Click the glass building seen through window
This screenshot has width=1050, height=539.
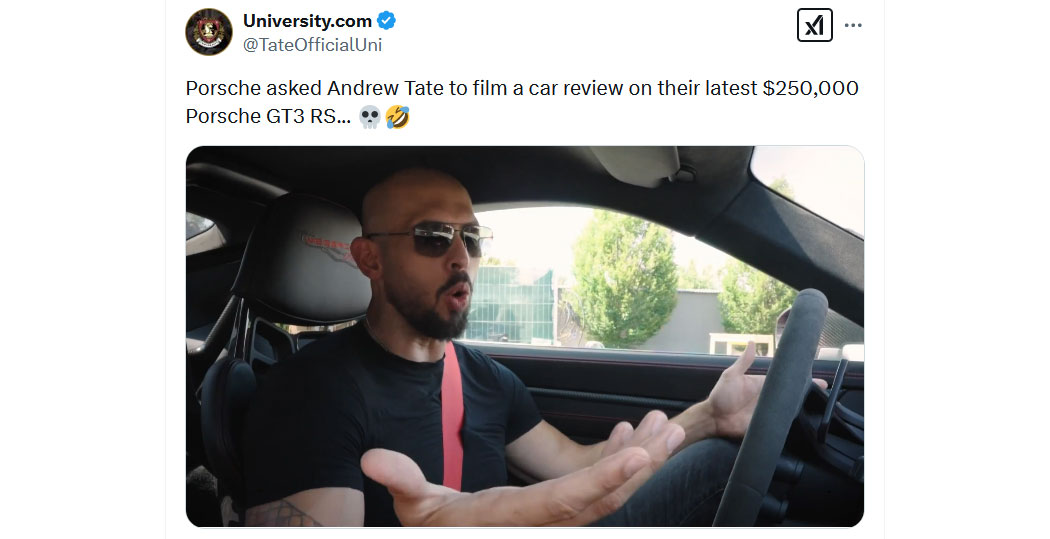[x=512, y=305]
